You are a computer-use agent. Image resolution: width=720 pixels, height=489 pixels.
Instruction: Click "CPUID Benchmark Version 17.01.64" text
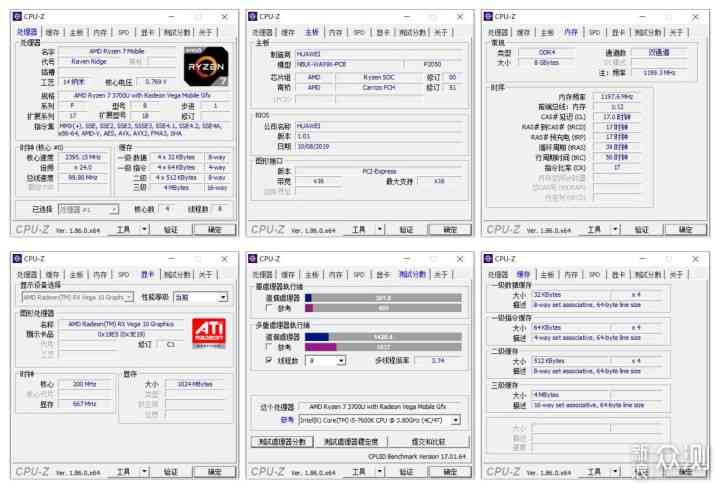417,456
